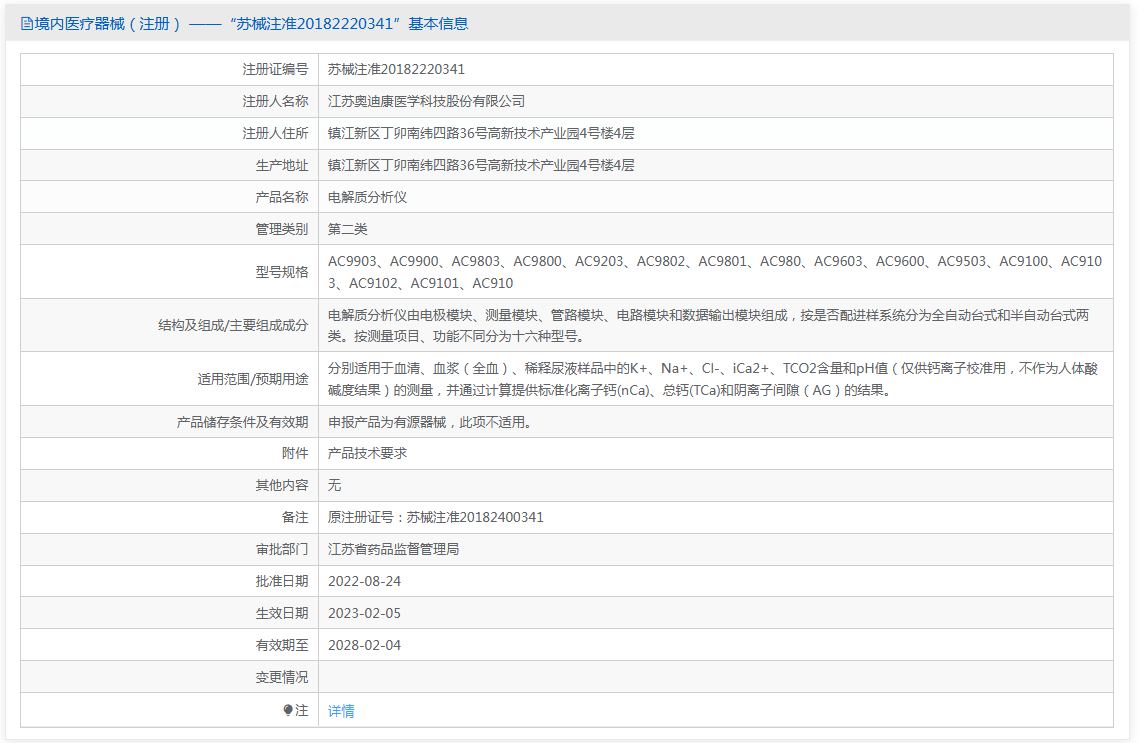
Task: Click storage condition text 申报产品为有源器械
Action: pyautogui.click(x=432, y=422)
